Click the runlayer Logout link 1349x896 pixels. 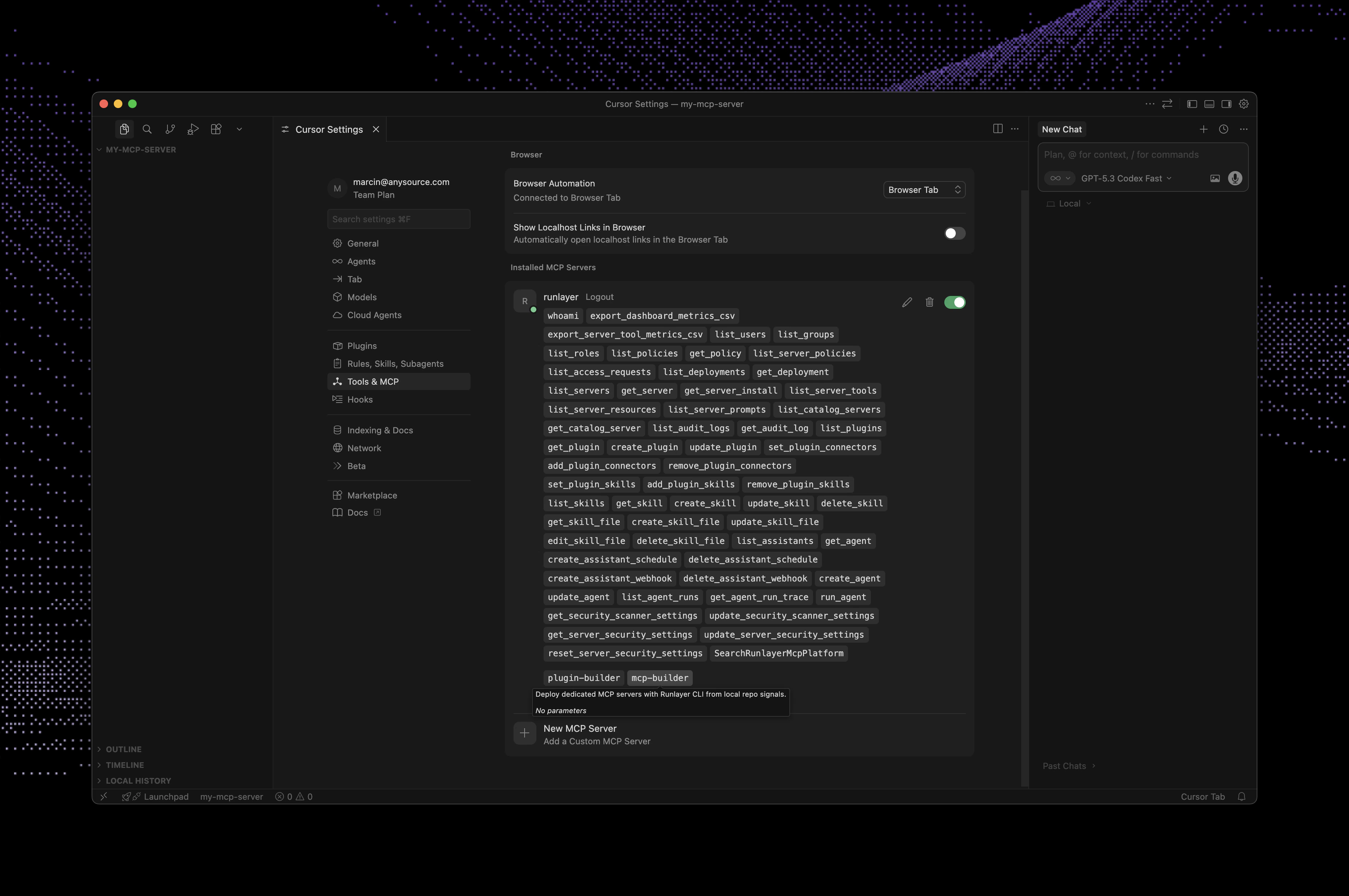click(x=599, y=297)
